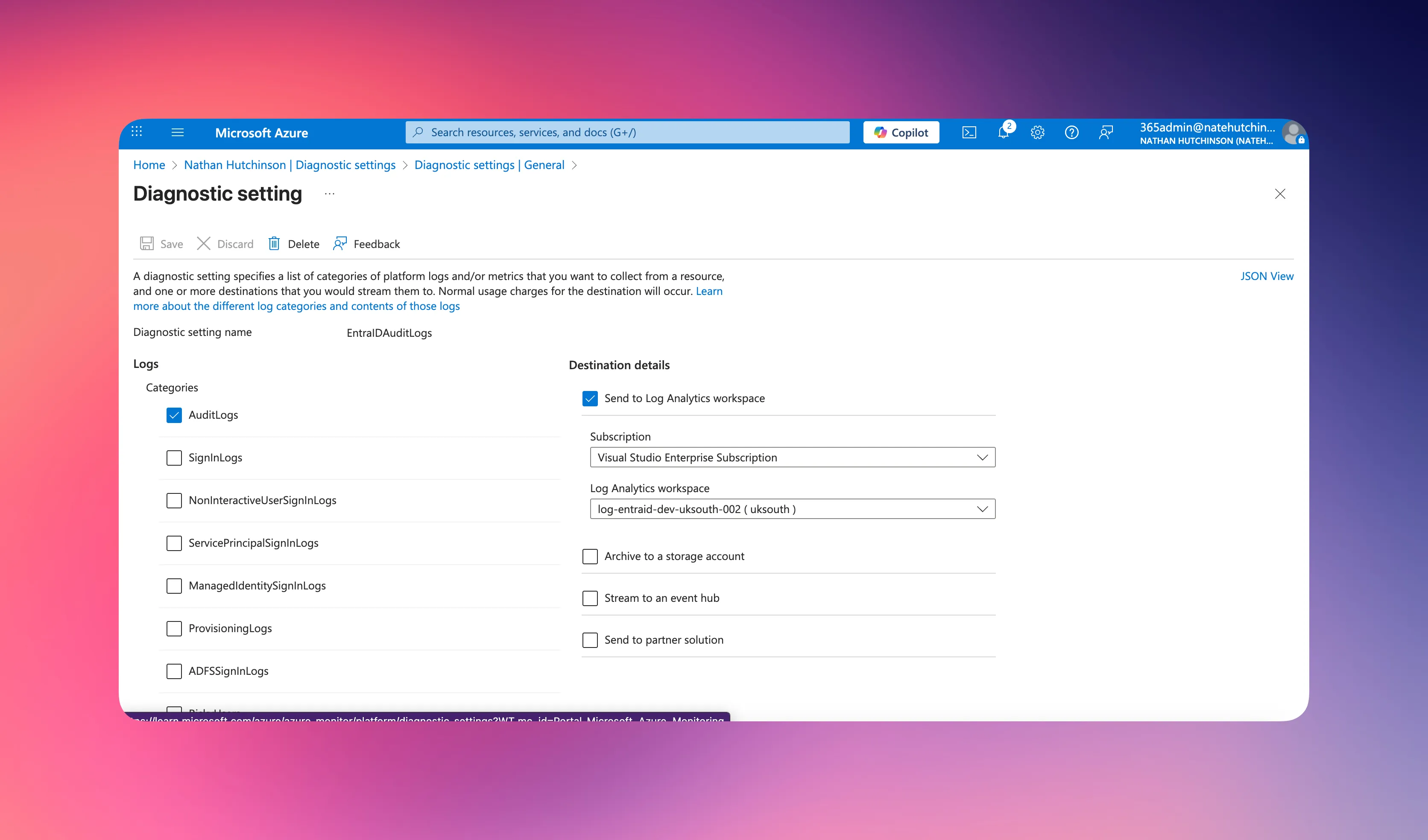This screenshot has width=1428, height=840.
Task: Open the Subscription dropdown
Action: click(x=792, y=457)
